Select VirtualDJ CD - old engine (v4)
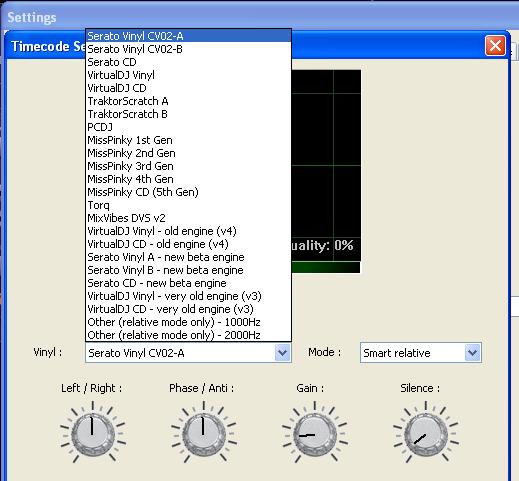This screenshot has height=481, width=519. (x=188, y=244)
